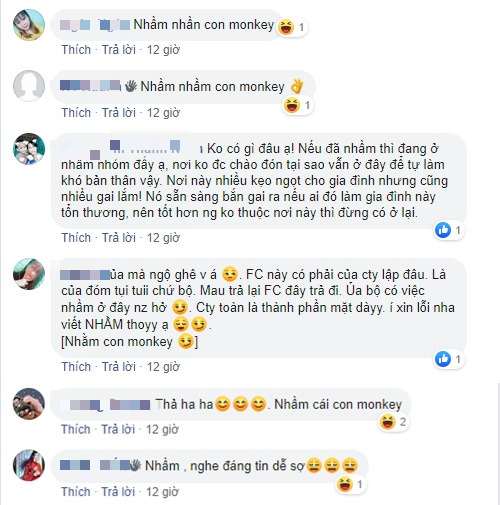Open default gray silhouette avatar profile
500x505 pixels.
click(x=29, y=86)
